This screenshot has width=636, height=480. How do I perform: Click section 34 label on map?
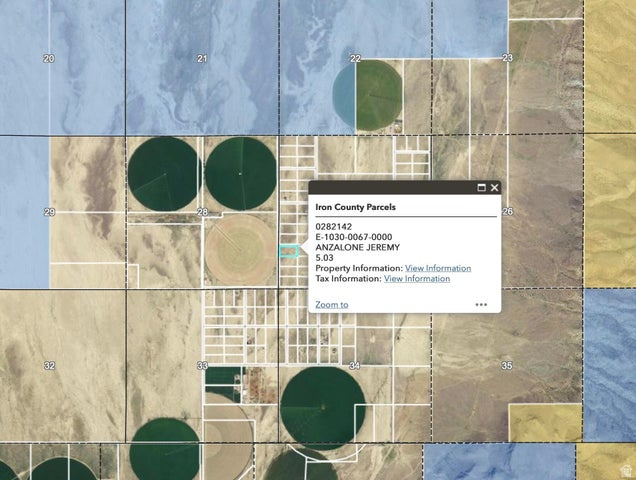pos(354,366)
